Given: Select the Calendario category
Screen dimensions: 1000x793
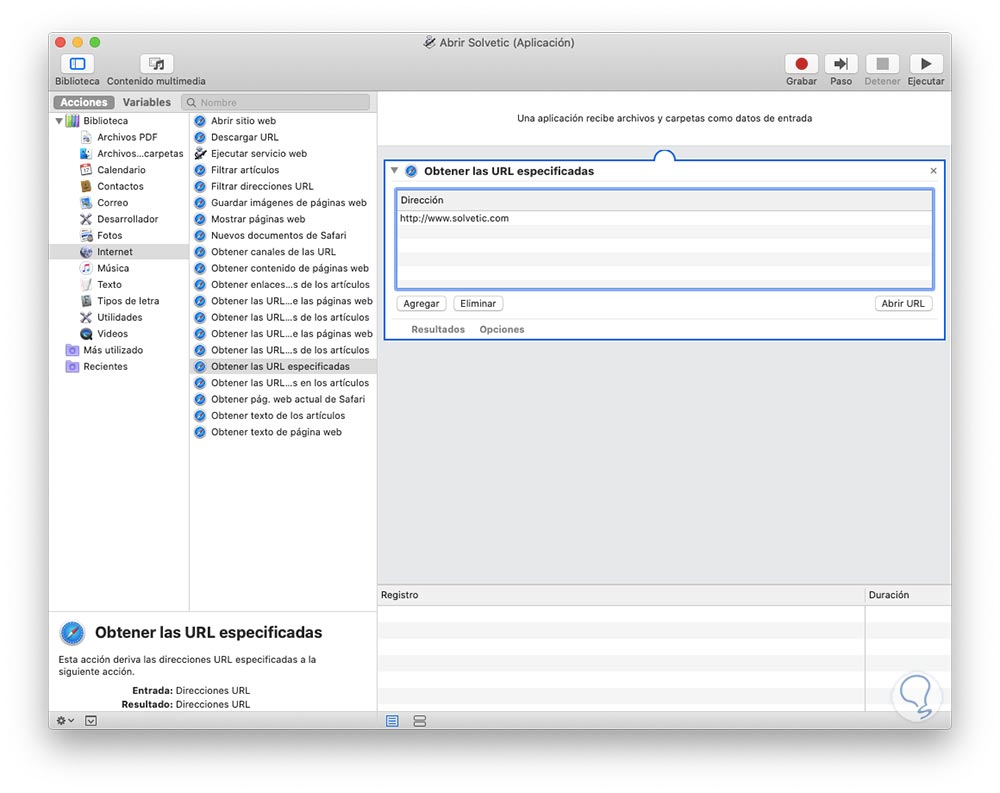Looking at the screenshot, I should coord(121,170).
